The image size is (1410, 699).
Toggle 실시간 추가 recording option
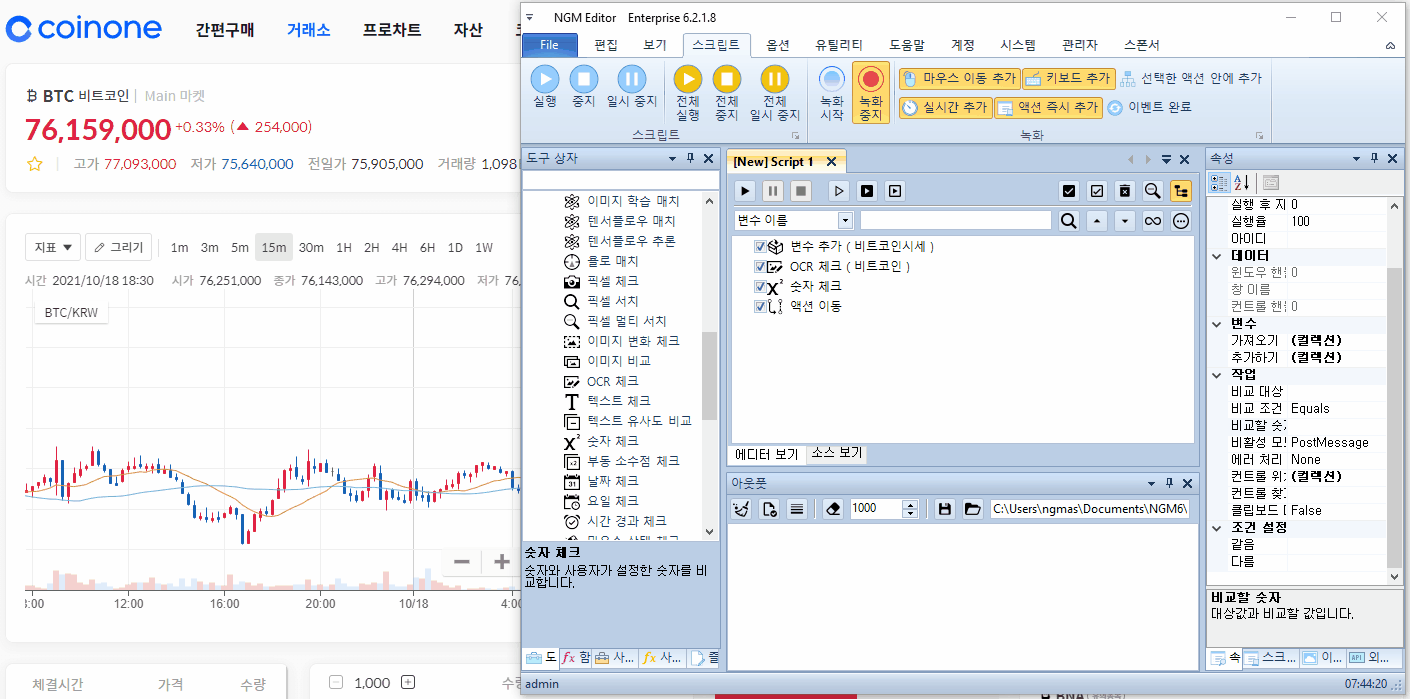click(944, 107)
